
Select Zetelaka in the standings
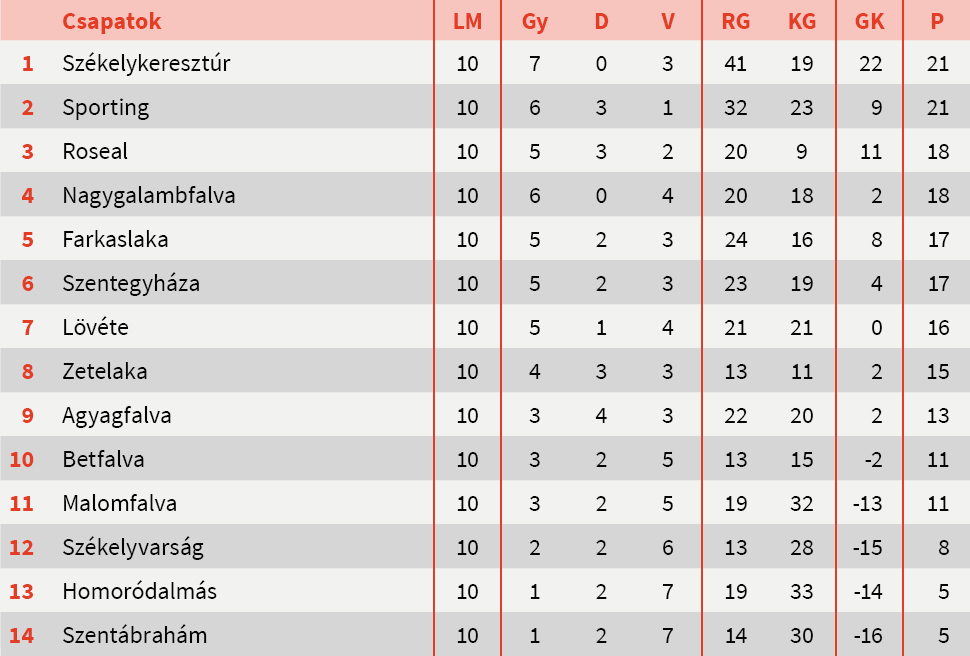tap(104, 372)
